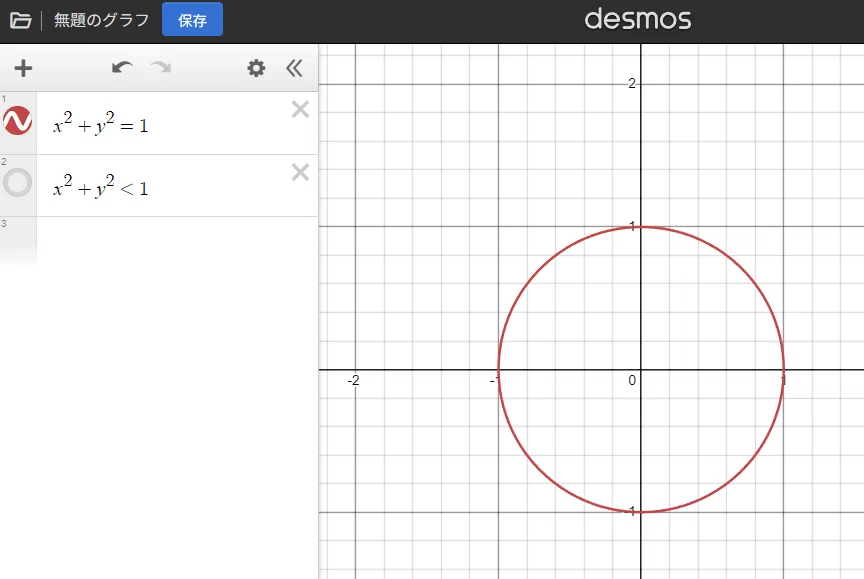Image resolution: width=864 pixels, height=579 pixels.
Task: Focus the empty third expression row
Action: tap(177, 240)
